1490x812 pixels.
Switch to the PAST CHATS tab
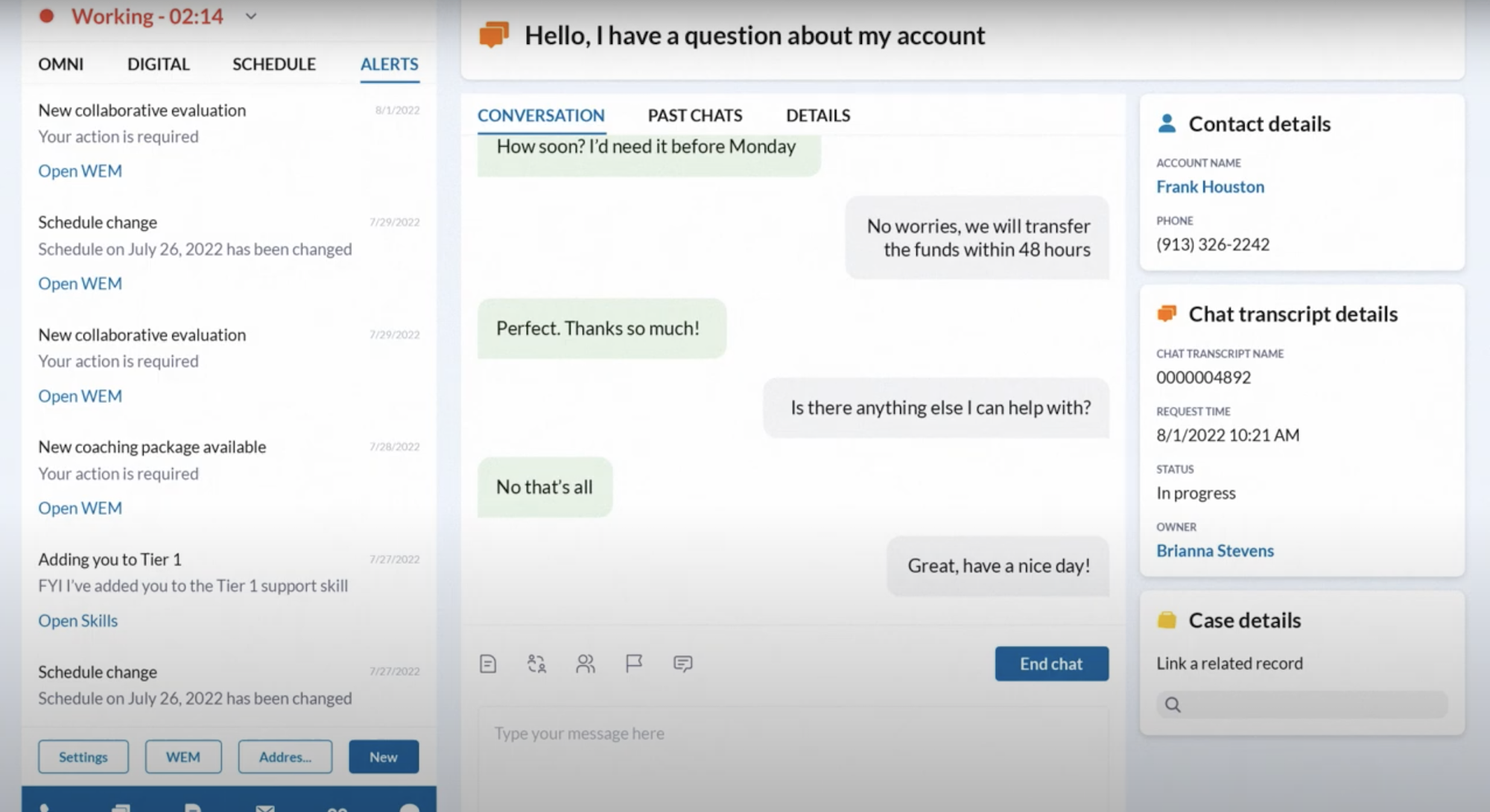[x=693, y=115]
